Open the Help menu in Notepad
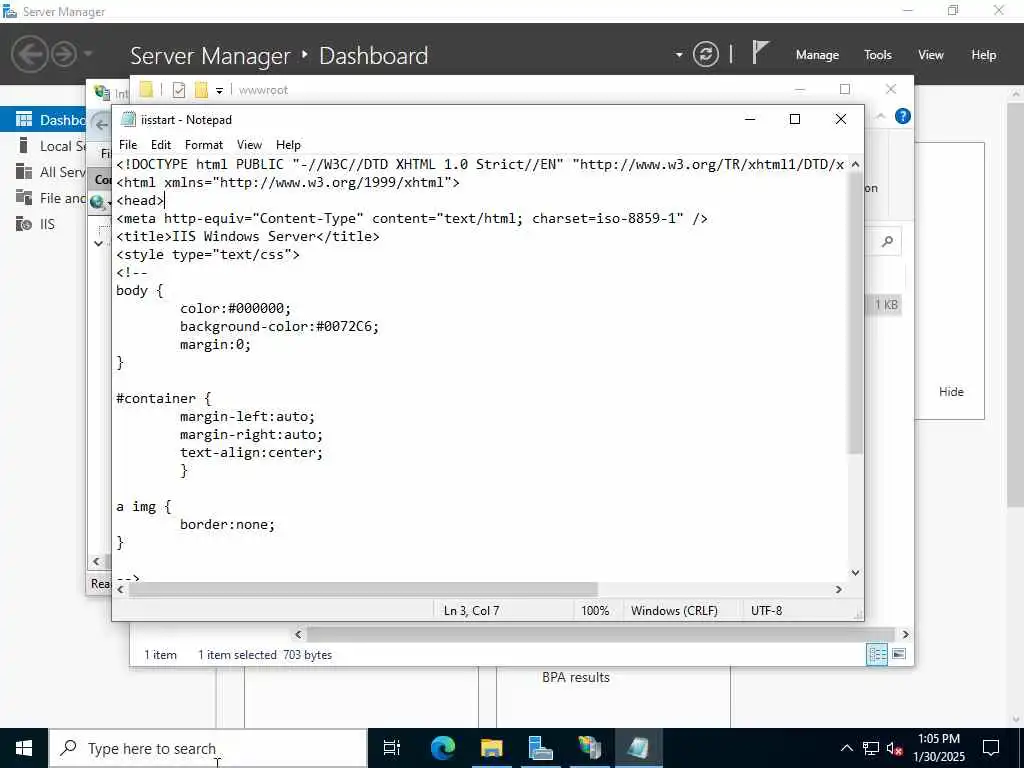 pyautogui.click(x=288, y=145)
